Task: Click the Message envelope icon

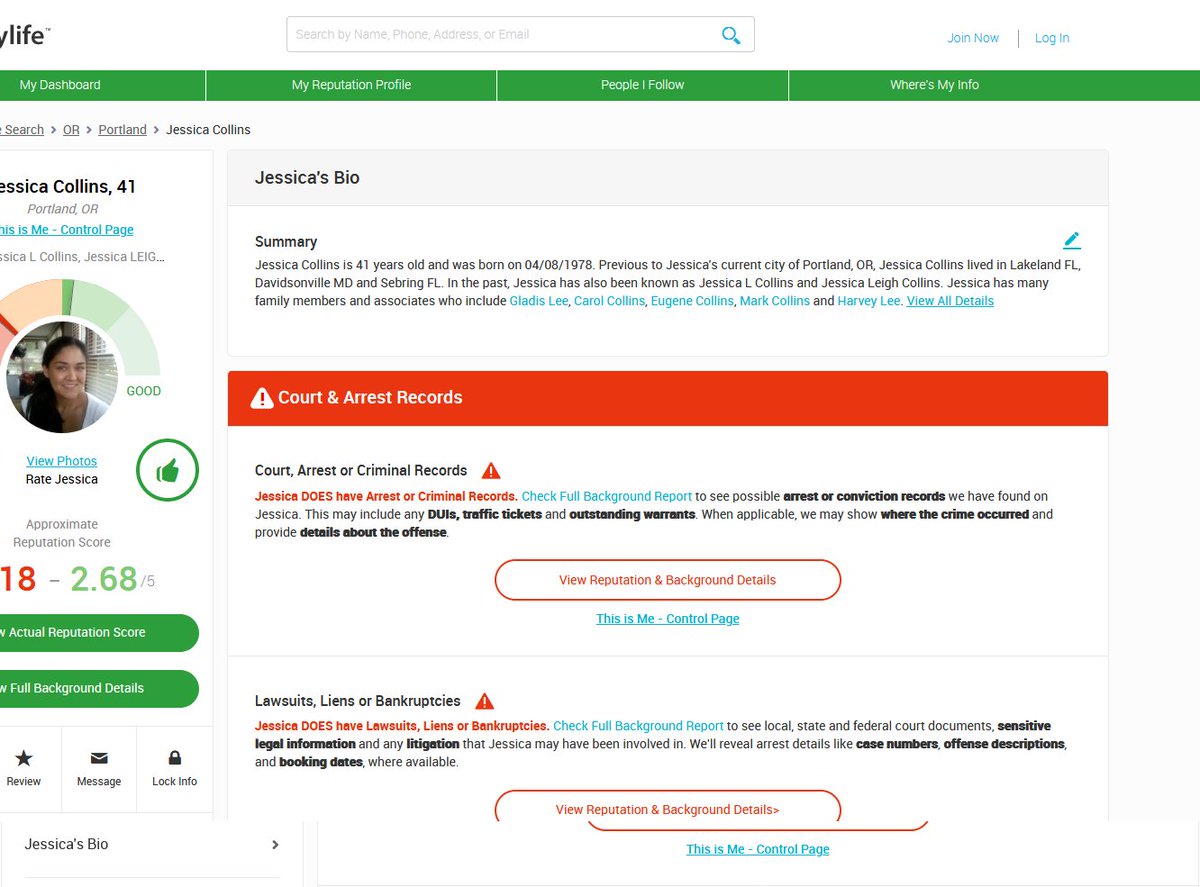Action: point(99,758)
